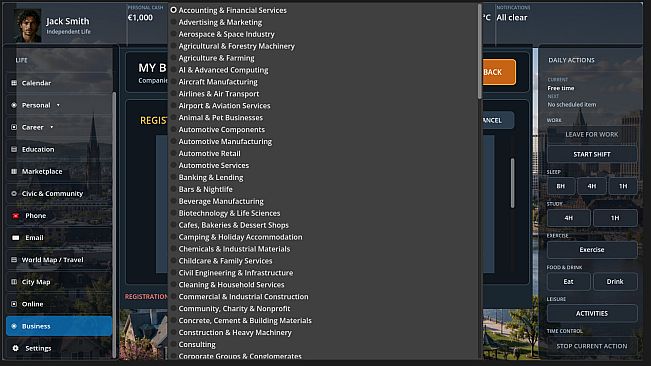Expand the Career menu arrow
This screenshot has width=651, height=366.
(x=51, y=127)
